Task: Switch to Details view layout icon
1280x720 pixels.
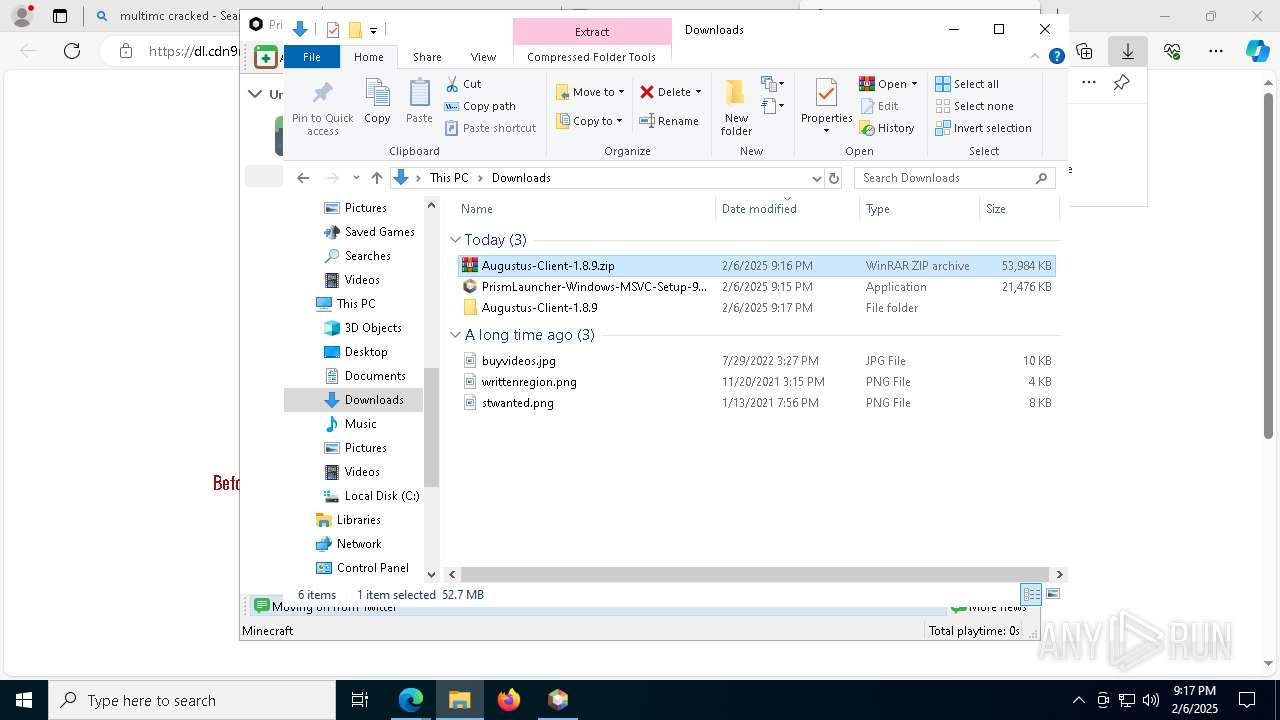Action: [x=1031, y=594]
